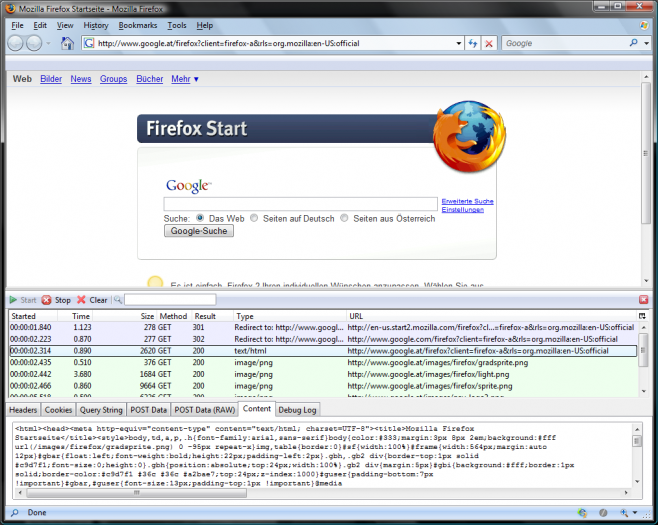
Task: Click the Google favicon in the address bar
Action: point(89,43)
